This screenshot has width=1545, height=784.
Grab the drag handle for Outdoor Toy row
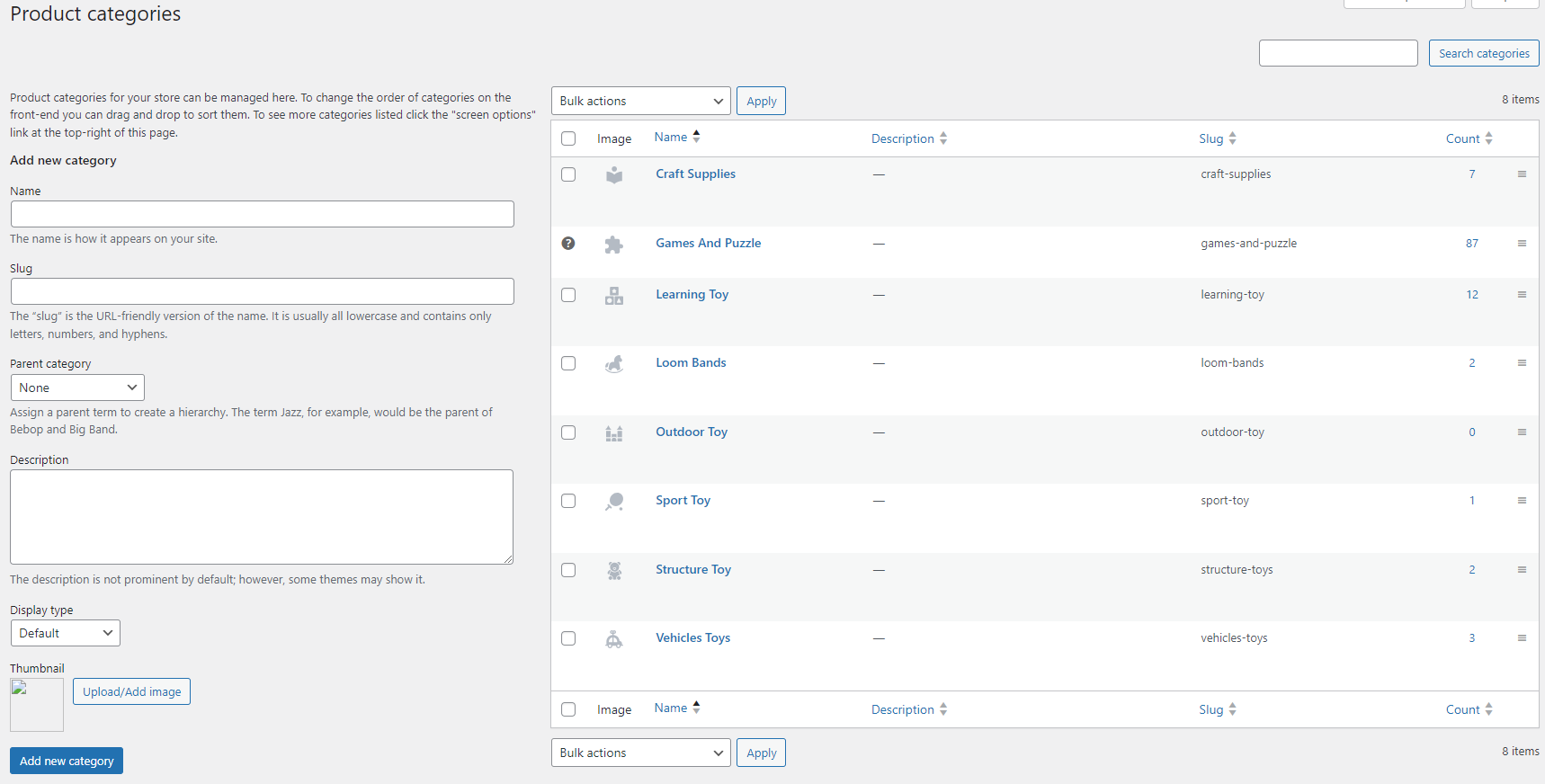(1522, 432)
